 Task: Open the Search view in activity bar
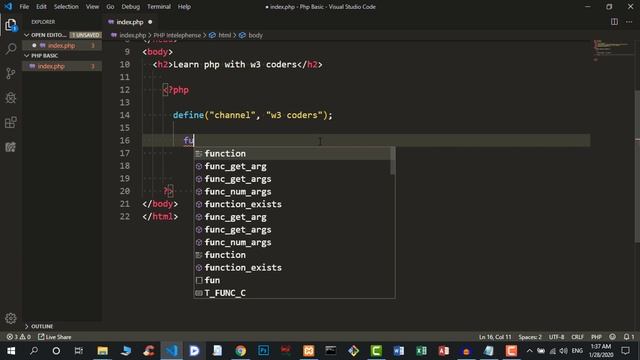(11, 49)
